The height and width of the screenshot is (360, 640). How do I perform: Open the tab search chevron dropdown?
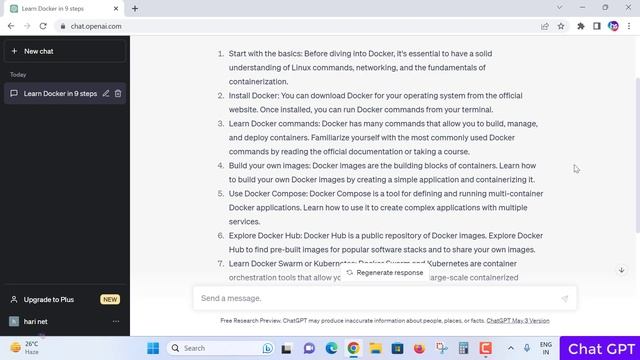tap(560, 7)
